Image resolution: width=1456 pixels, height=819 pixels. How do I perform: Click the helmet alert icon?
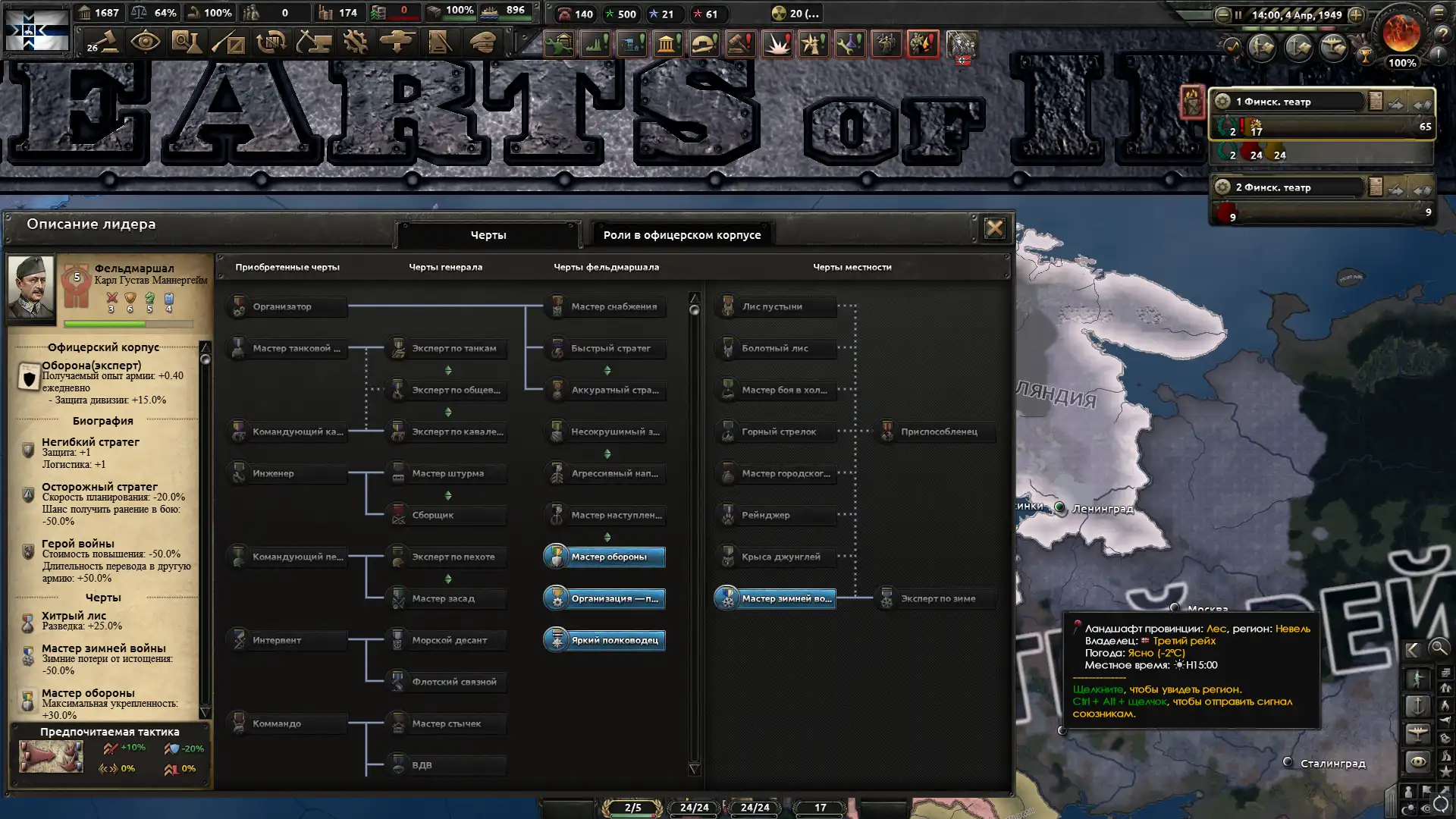tap(703, 44)
